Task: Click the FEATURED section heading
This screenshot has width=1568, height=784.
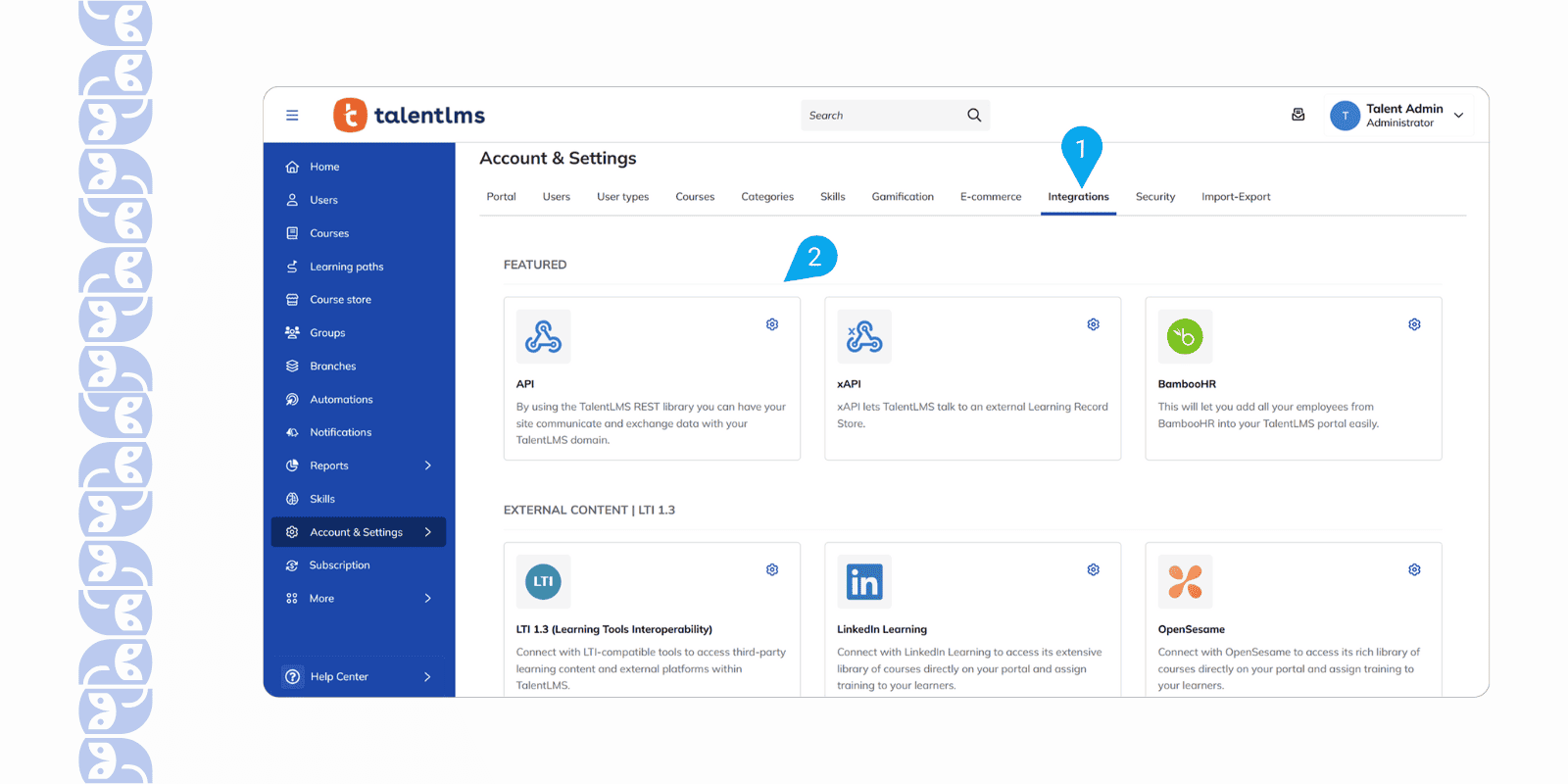Action: pyautogui.click(x=535, y=265)
